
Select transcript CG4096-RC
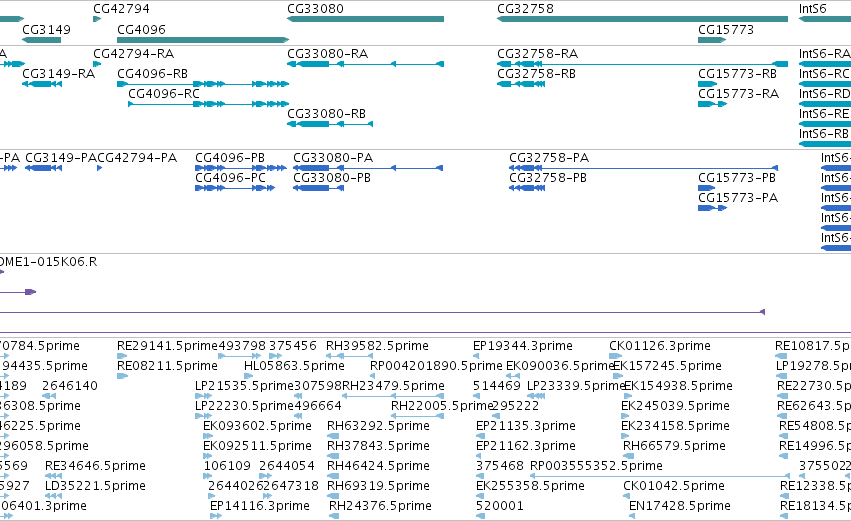tap(164, 94)
